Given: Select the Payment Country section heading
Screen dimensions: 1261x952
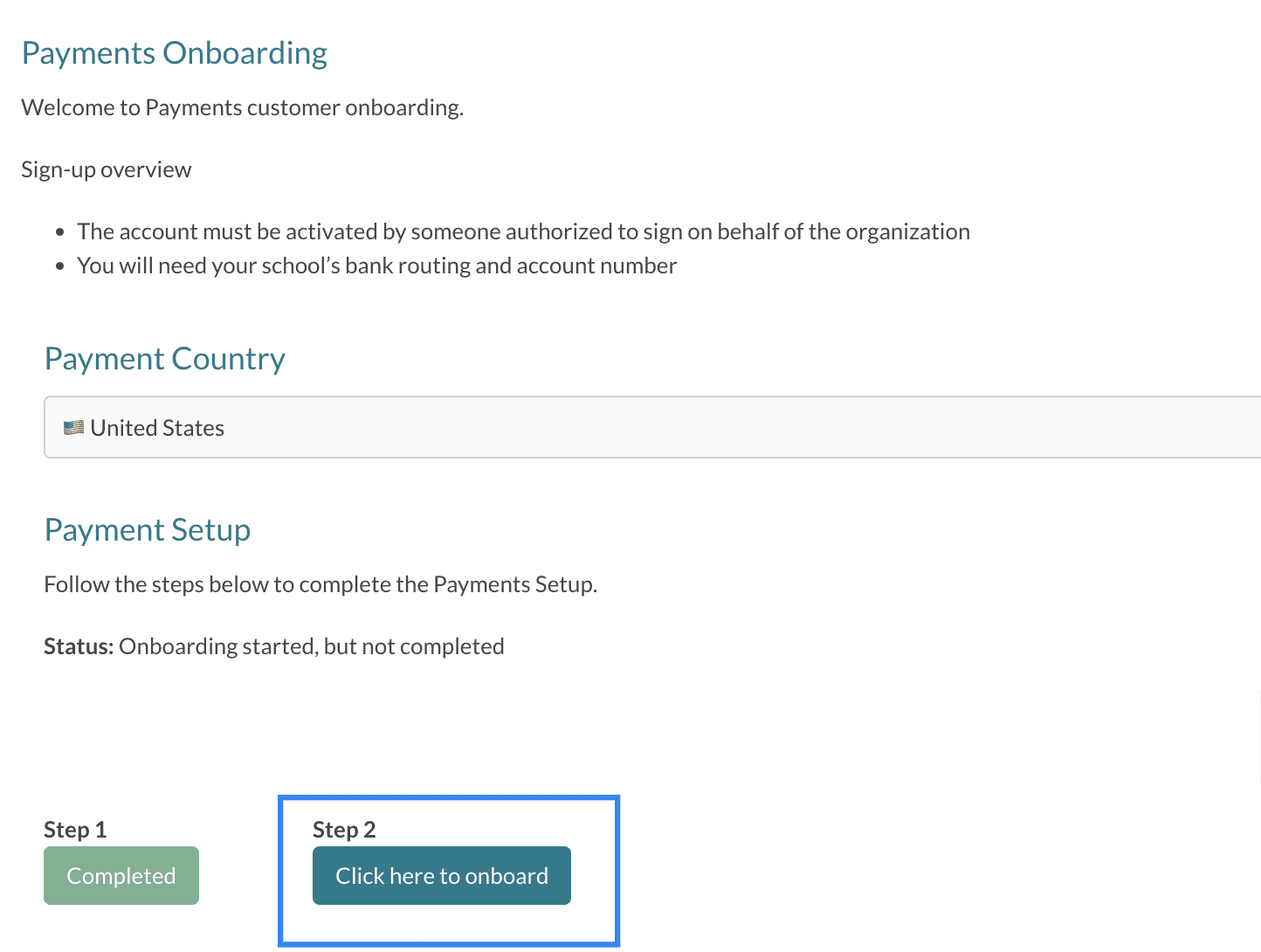Looking at the screenshot, I should (x=165, y=359).
